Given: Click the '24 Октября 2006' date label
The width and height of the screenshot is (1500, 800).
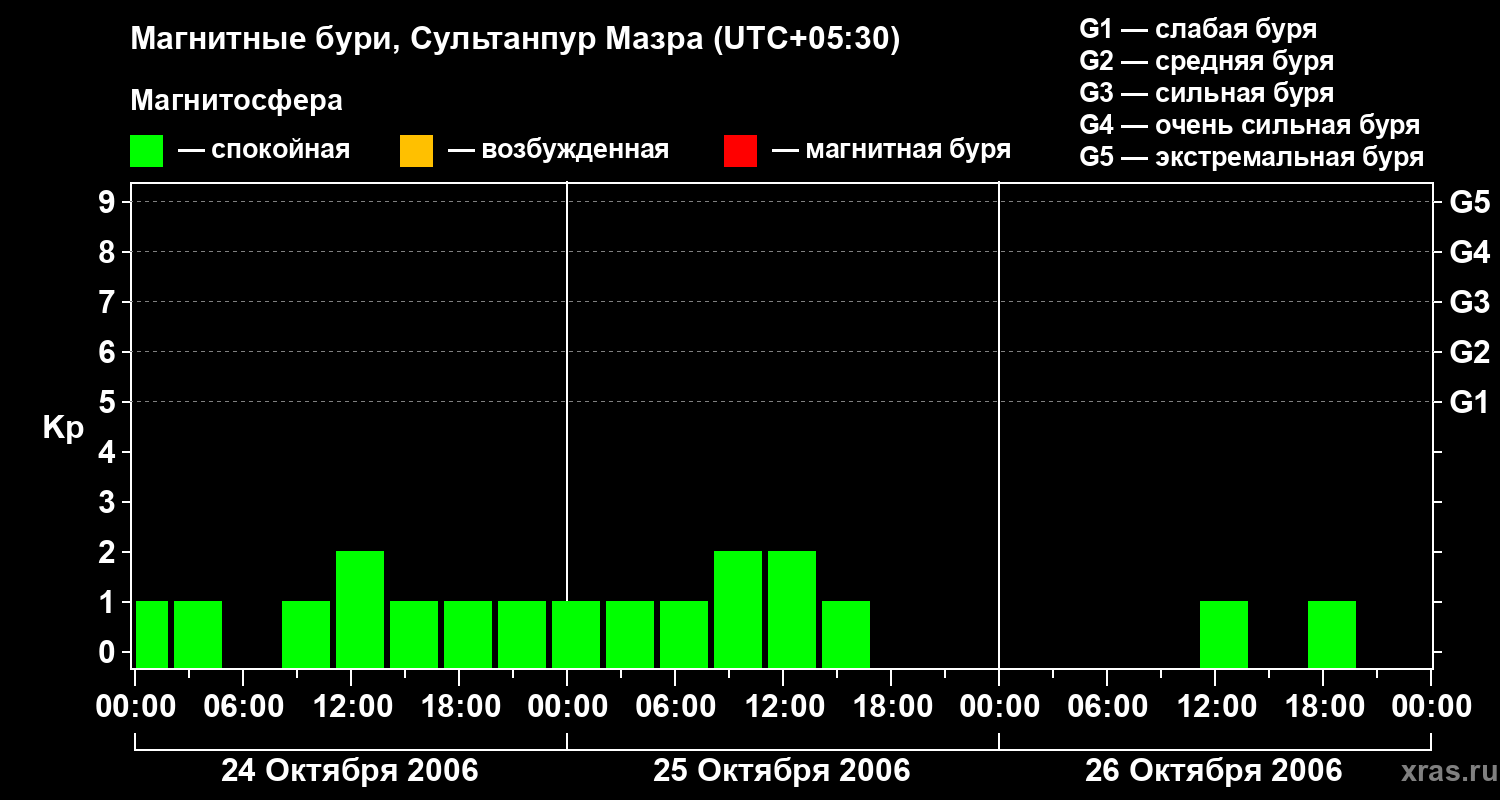Looking at the screenshot, I should [x=350, y=771].
